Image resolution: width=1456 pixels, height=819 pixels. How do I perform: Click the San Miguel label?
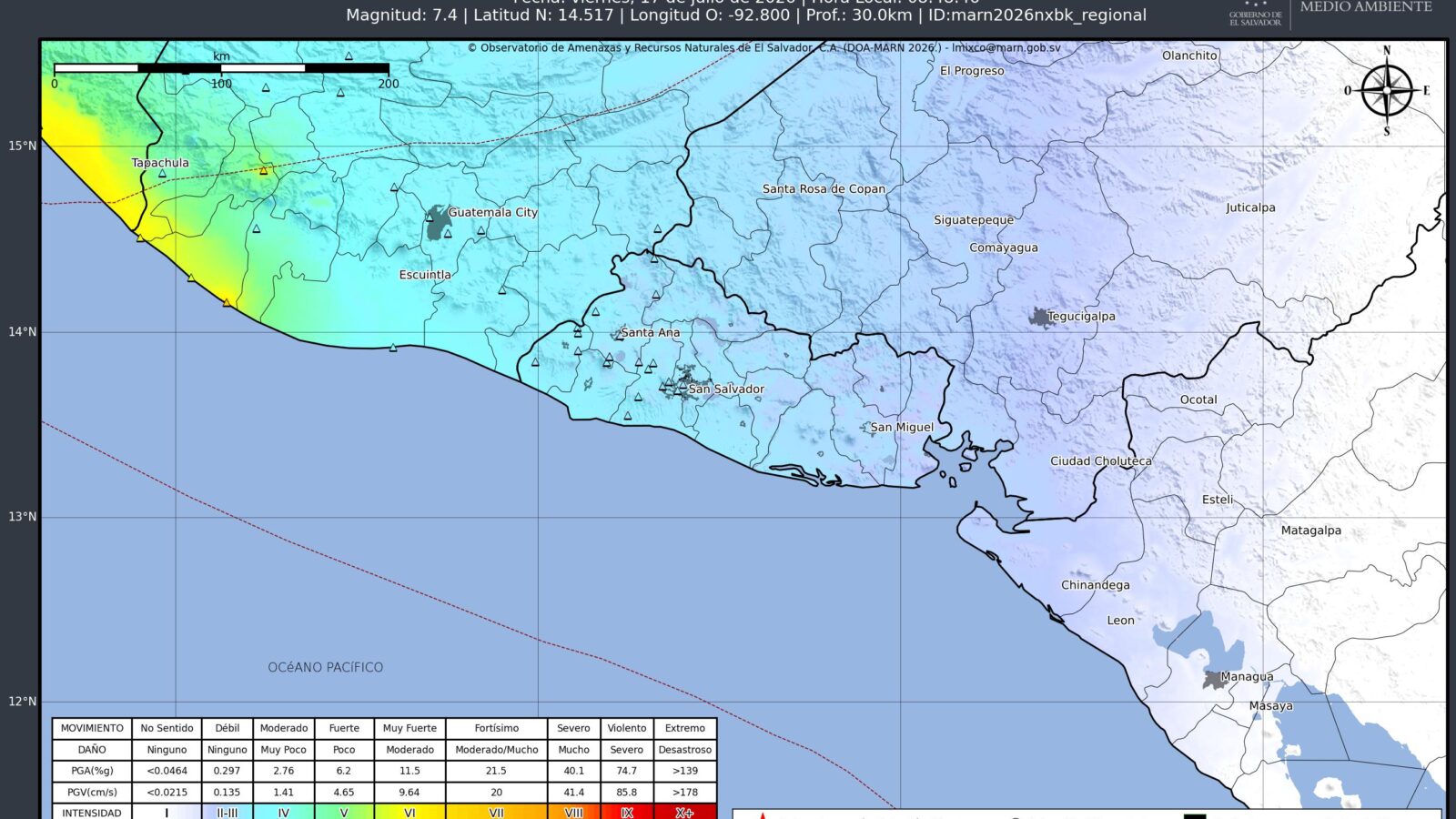902,427
